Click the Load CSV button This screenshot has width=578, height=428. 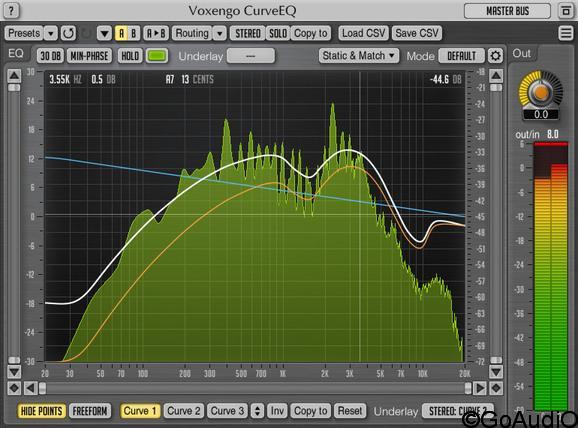point(363,34)
